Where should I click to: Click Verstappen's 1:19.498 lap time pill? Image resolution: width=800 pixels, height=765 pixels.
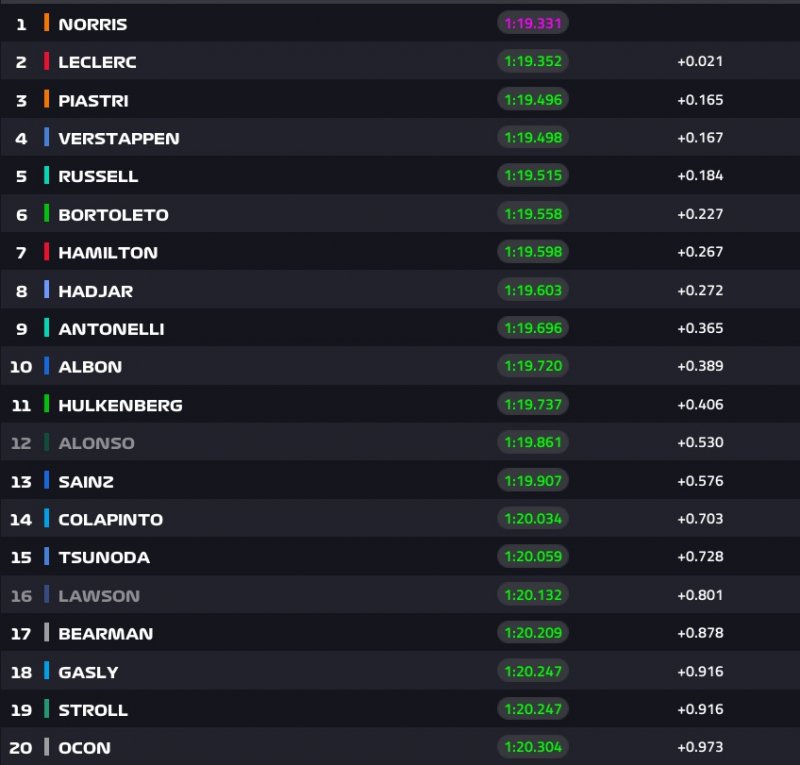[x=533, y=137]
